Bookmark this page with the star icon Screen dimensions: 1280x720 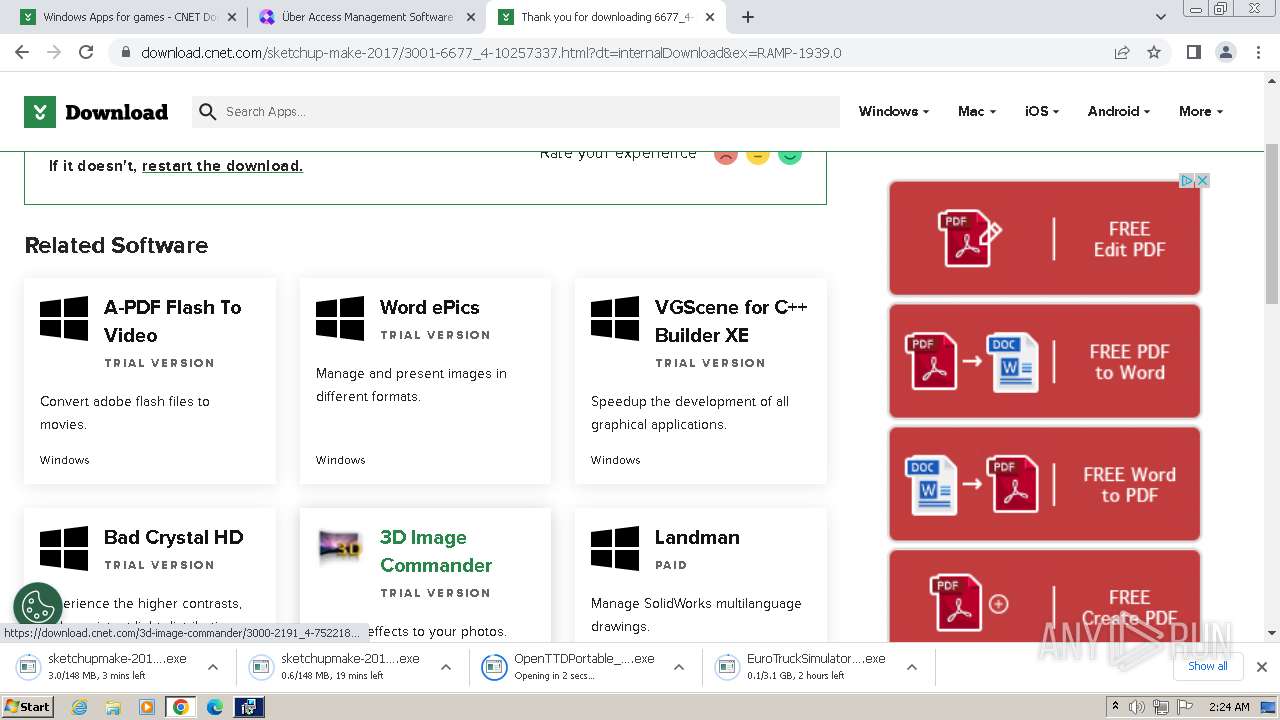[x=1154, y=52]
